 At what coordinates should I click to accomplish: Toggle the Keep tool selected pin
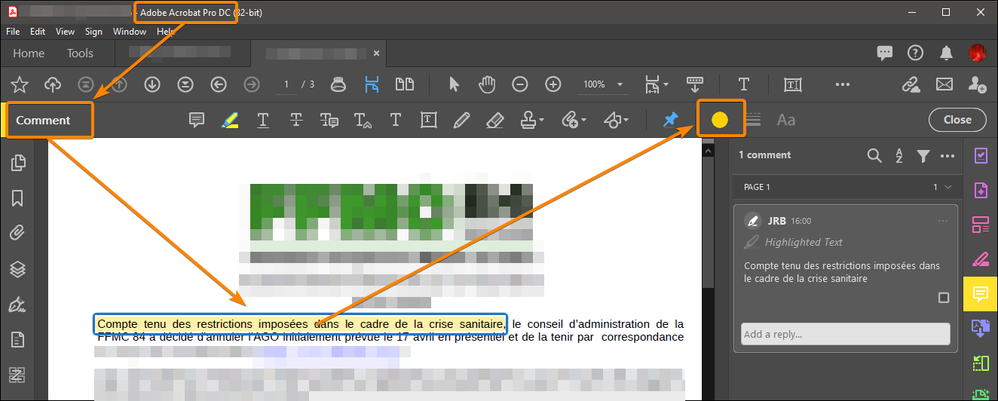click(670, 120)
